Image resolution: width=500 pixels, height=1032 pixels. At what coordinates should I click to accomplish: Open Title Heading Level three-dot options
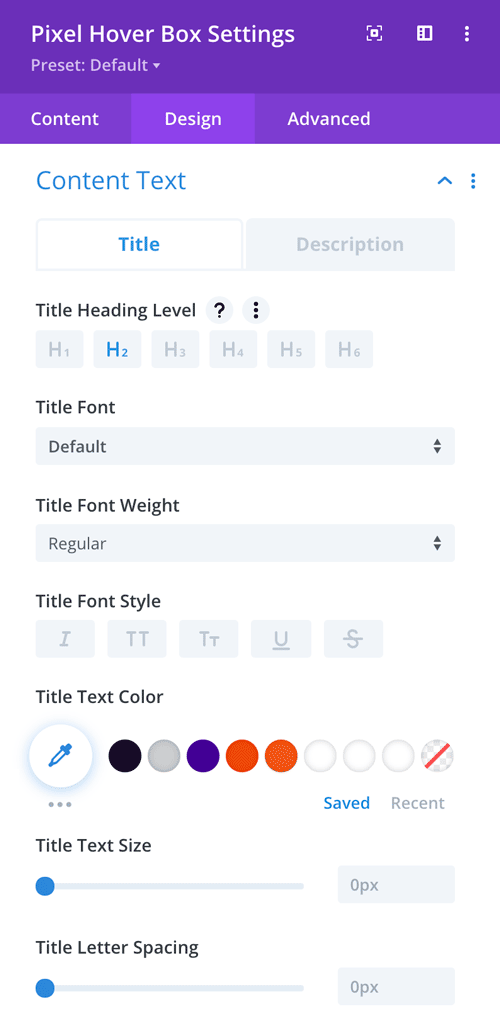[x=256, y=310]
